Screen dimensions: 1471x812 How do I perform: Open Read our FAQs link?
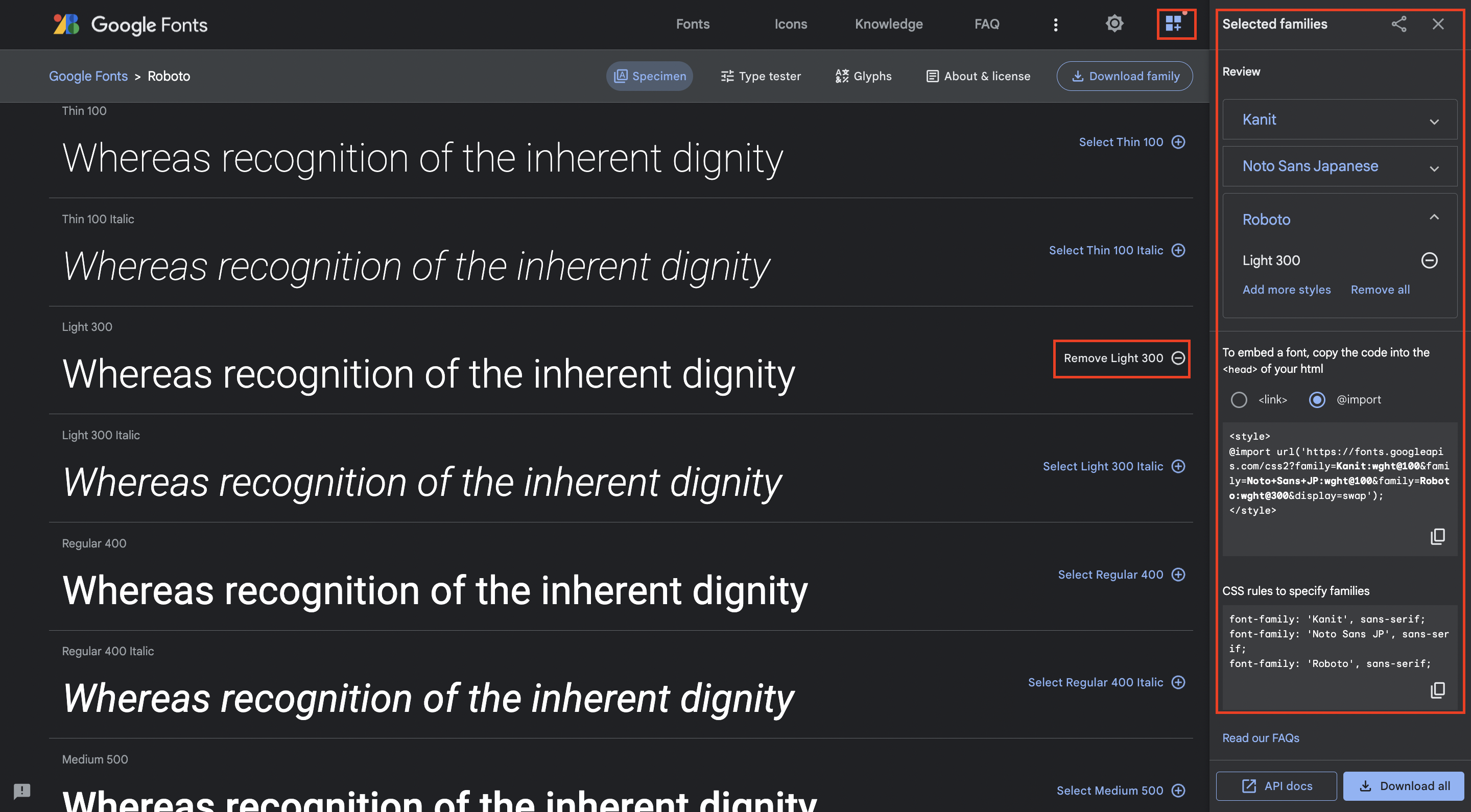1260,738
